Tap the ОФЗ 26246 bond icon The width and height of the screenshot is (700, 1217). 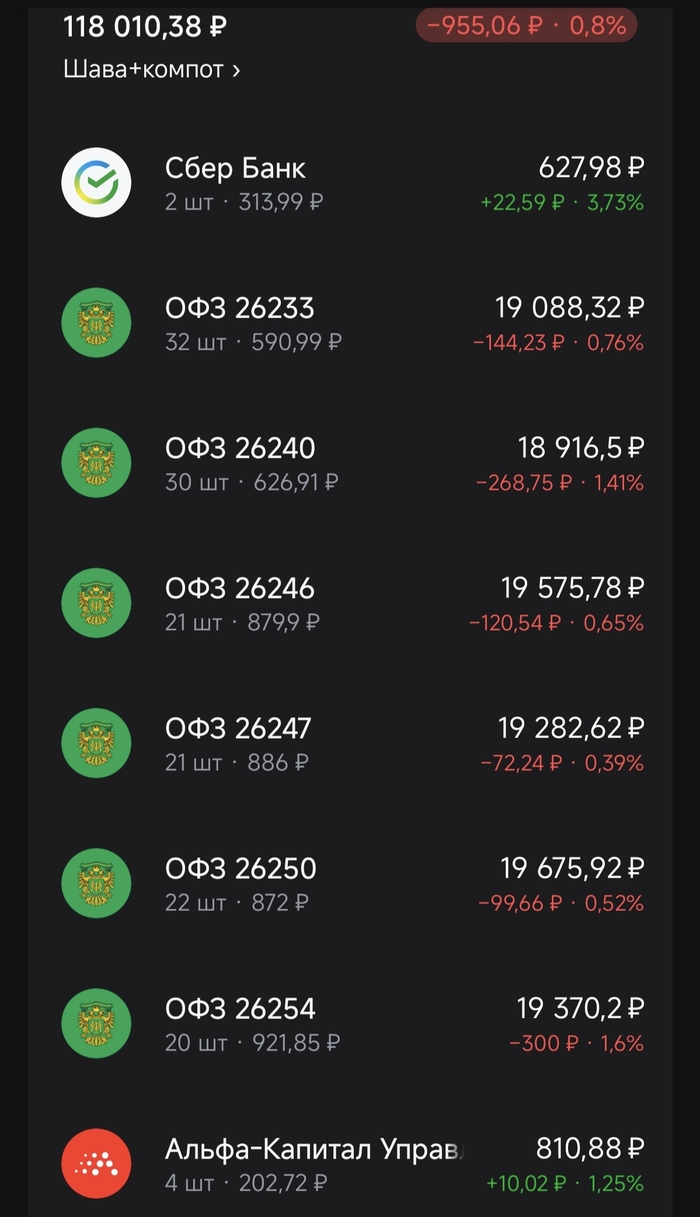[x=96, y=603]
